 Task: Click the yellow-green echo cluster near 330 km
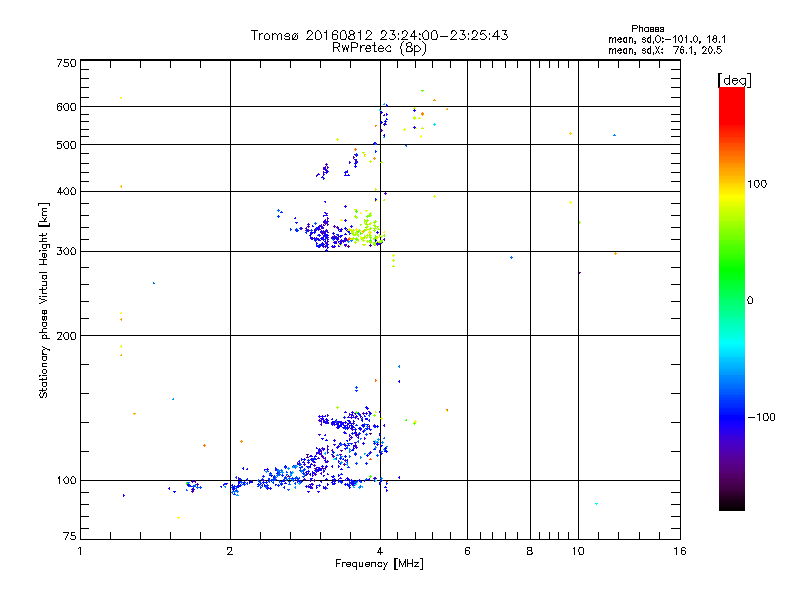pyautogui.click(x=366, y=230)
